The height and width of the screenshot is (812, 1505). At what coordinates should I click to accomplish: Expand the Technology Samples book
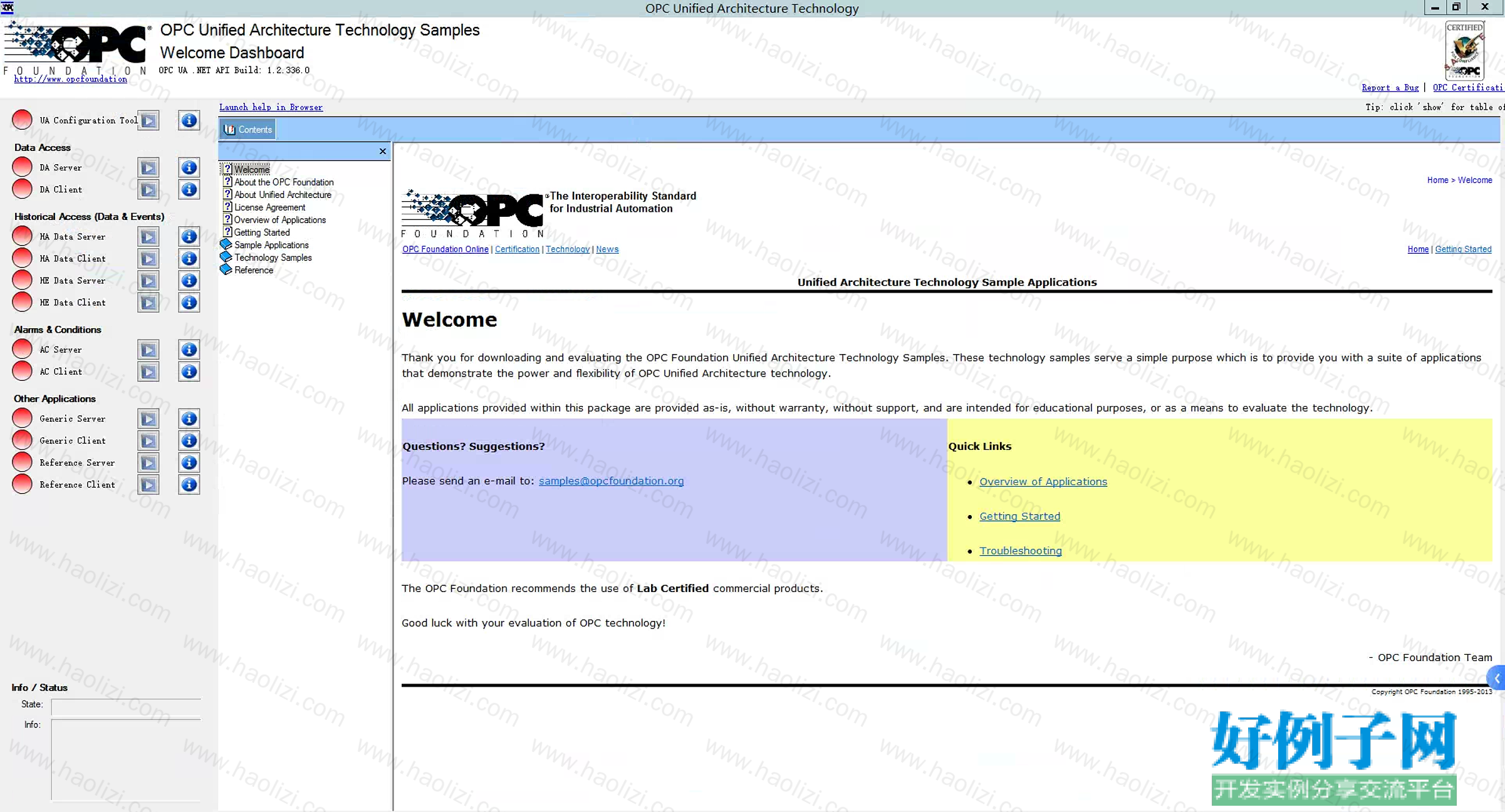[x=273, y=257]
